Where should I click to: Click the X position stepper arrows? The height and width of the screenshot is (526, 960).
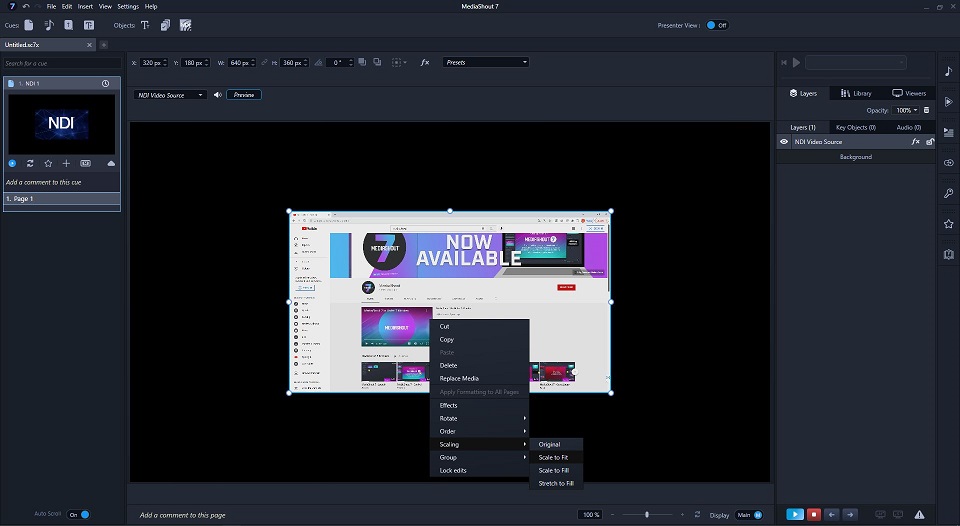[165, 62]
